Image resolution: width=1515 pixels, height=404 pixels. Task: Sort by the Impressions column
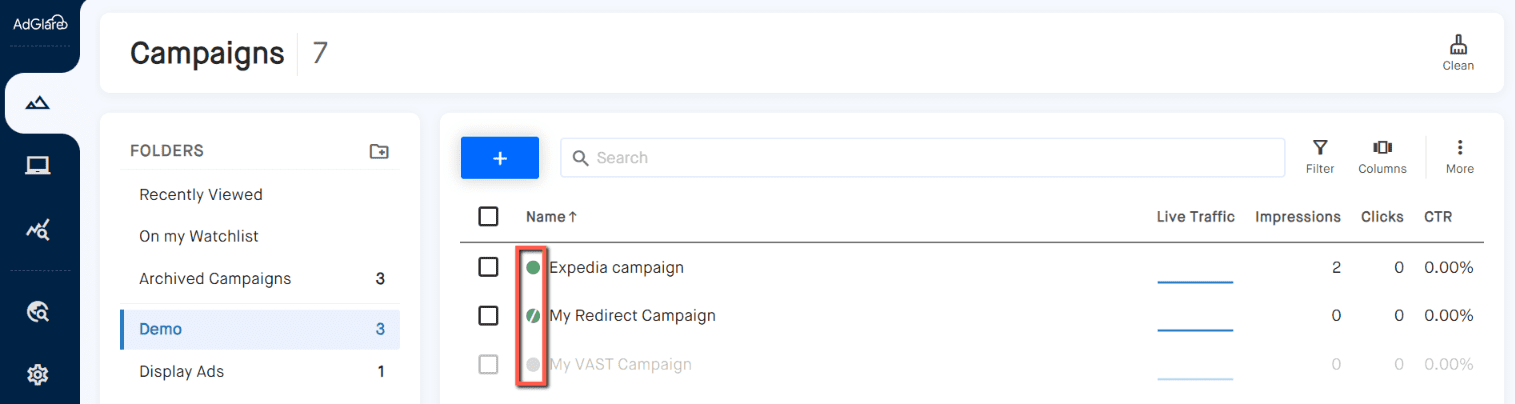(x=1297, y=216)
